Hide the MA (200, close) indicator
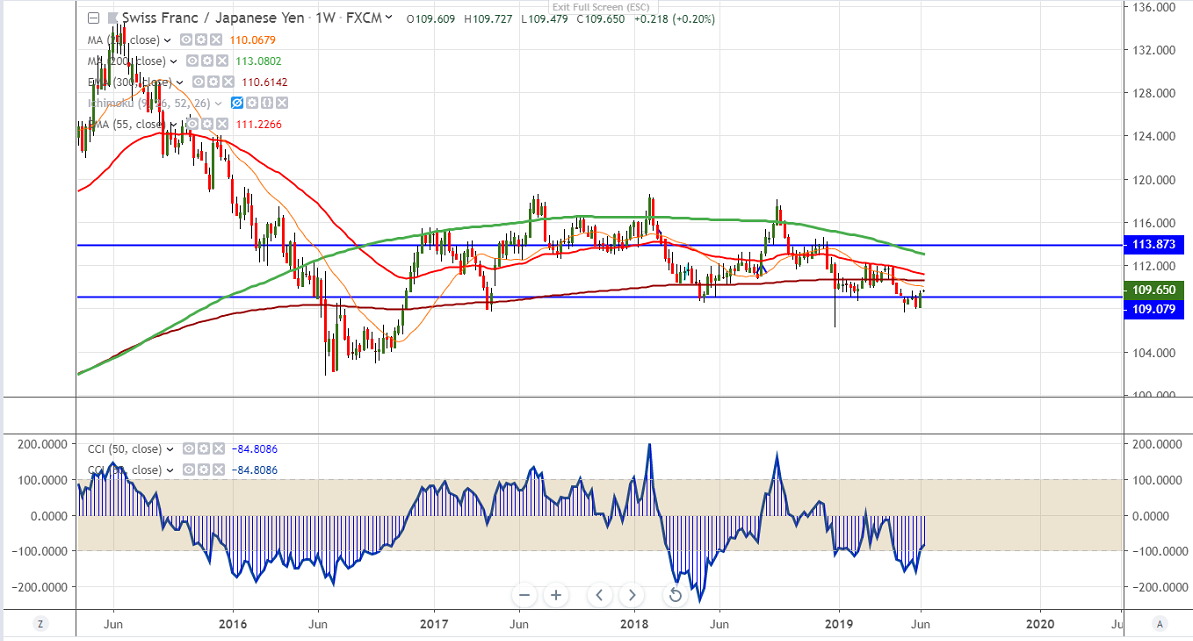Screen dimensions: 1193x641 [192, 61]
